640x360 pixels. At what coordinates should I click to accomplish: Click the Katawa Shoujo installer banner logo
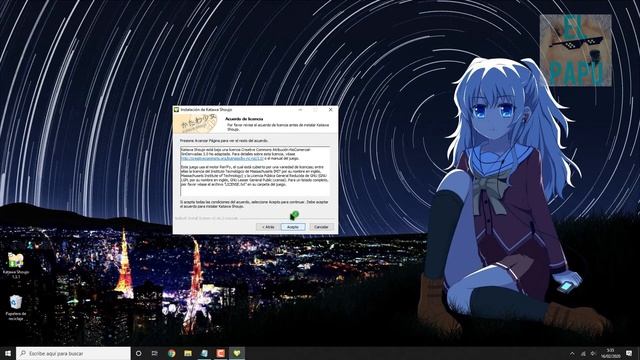[195, 124]
